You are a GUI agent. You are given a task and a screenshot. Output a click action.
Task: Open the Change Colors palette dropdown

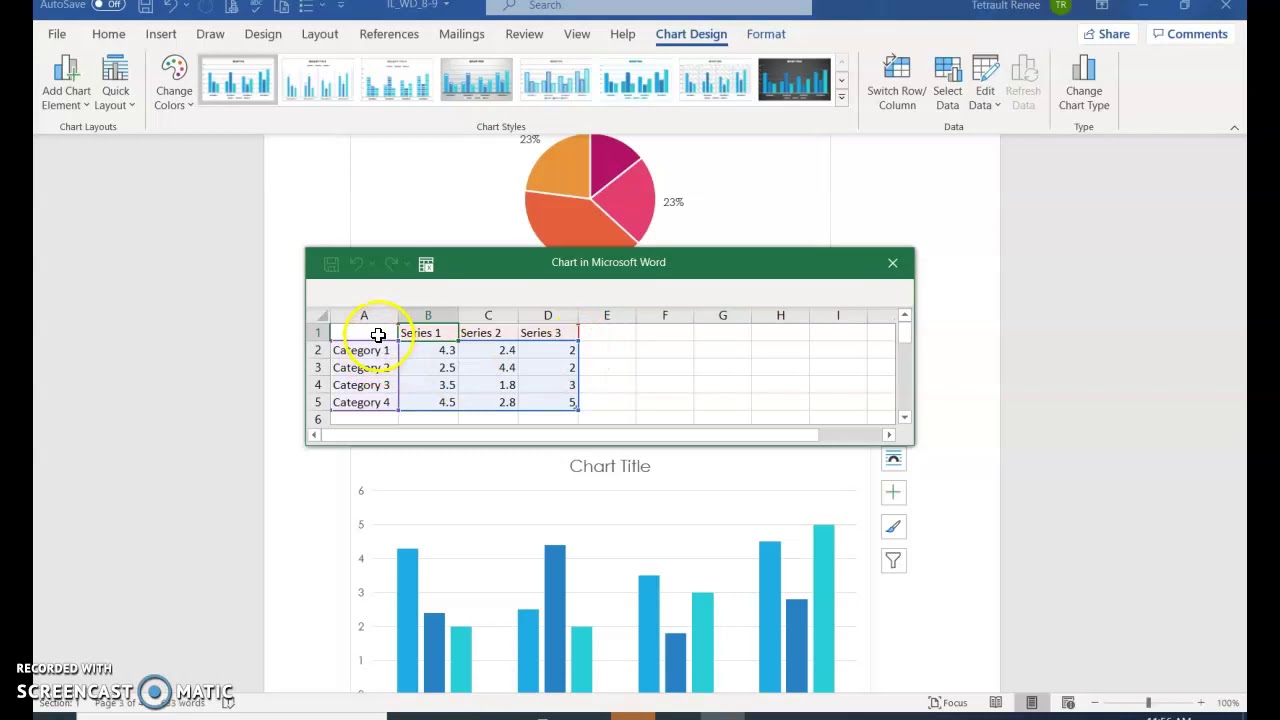click(174, 83)
